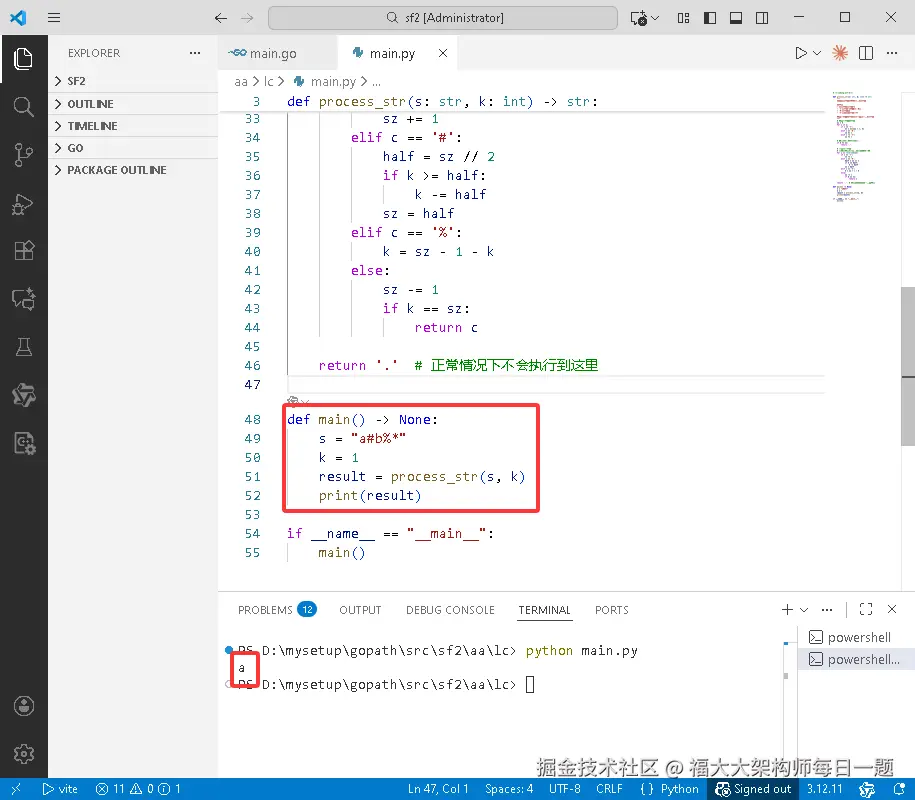Run Python file with the play button
Image resolution: width=915 pixels, height=800 pixels.
pyautogui.click(x=801, y=53)
